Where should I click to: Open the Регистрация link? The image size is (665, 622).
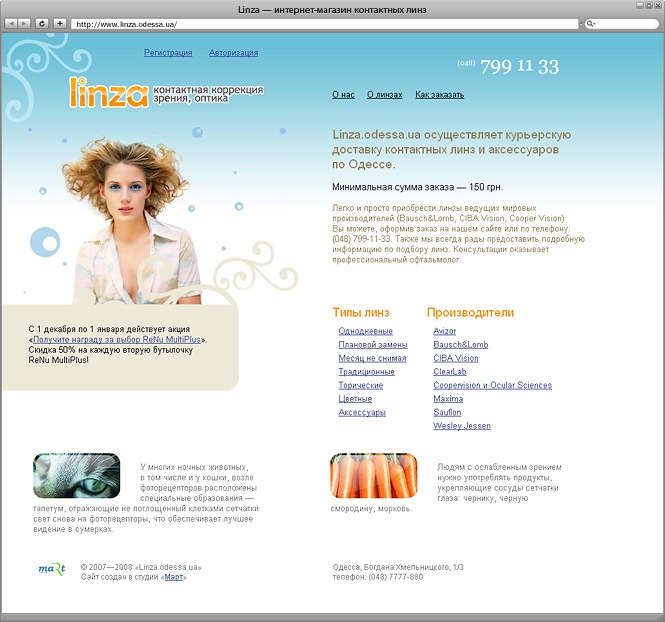168,53
